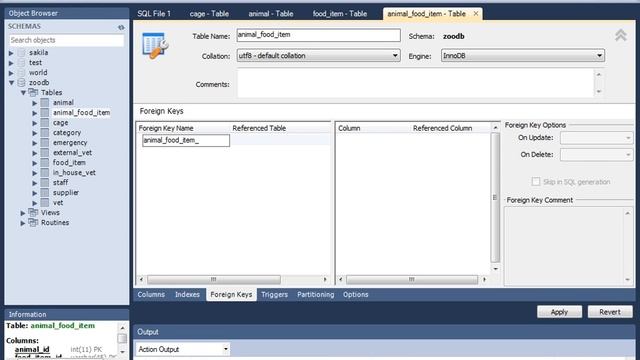The image size is (640, 360).
Task: Click the animal_food_item table icon
Action: [45, 113]
